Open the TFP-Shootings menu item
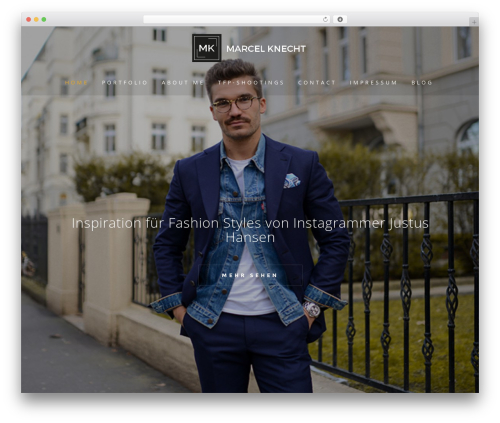500x423 pixels. pyautogui.click(x=251, y=83)
